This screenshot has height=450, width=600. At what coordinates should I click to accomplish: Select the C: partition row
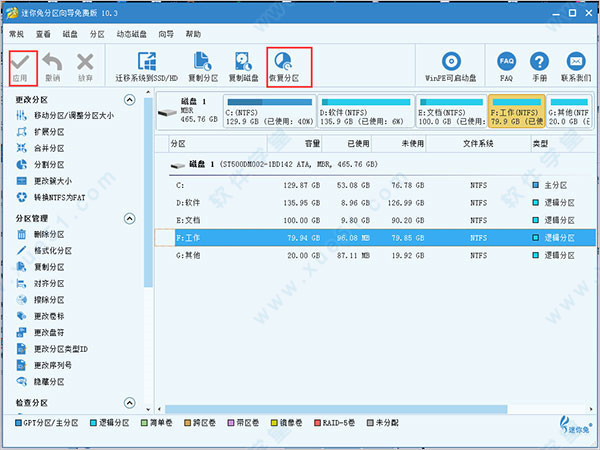coord(375,186)
